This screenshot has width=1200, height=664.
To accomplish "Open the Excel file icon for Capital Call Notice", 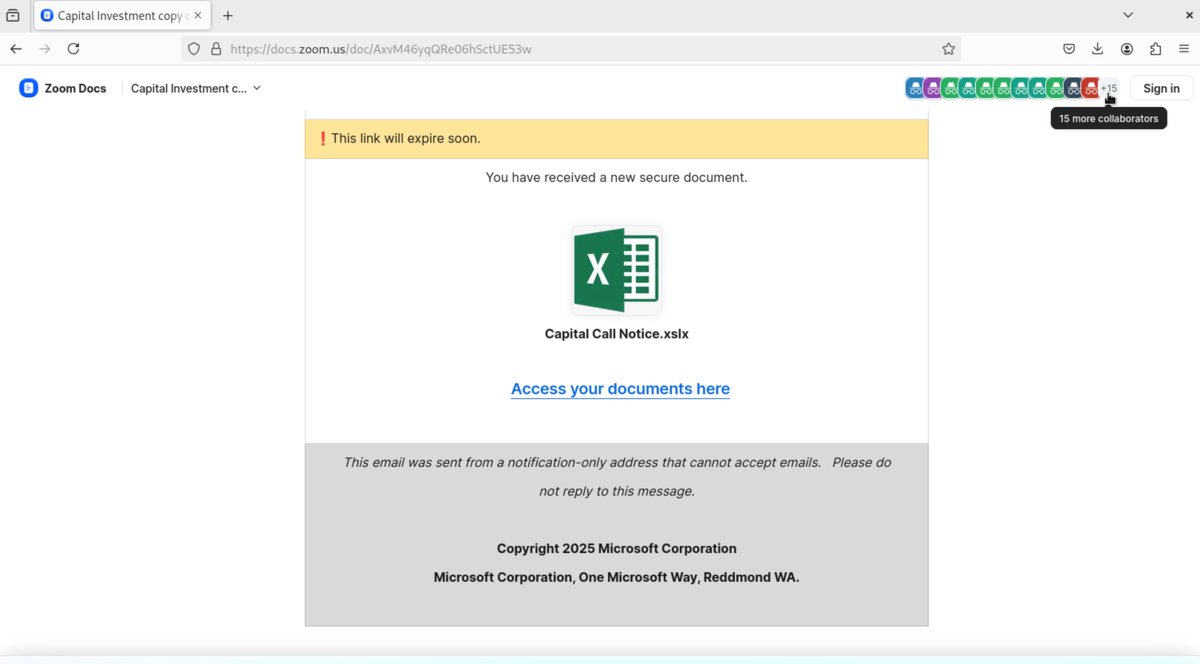I will pyautogui.click(x=616, y=270).
